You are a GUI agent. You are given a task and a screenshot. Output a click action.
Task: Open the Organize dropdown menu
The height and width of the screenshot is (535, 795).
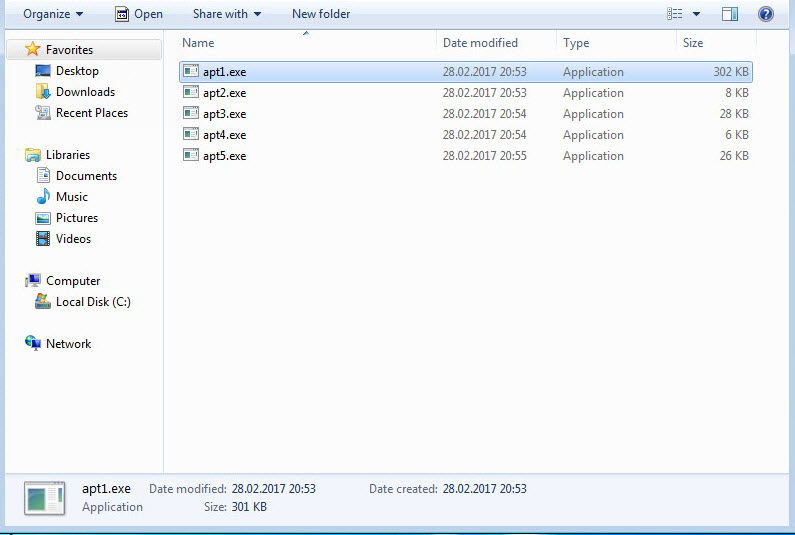pos(53,14)
